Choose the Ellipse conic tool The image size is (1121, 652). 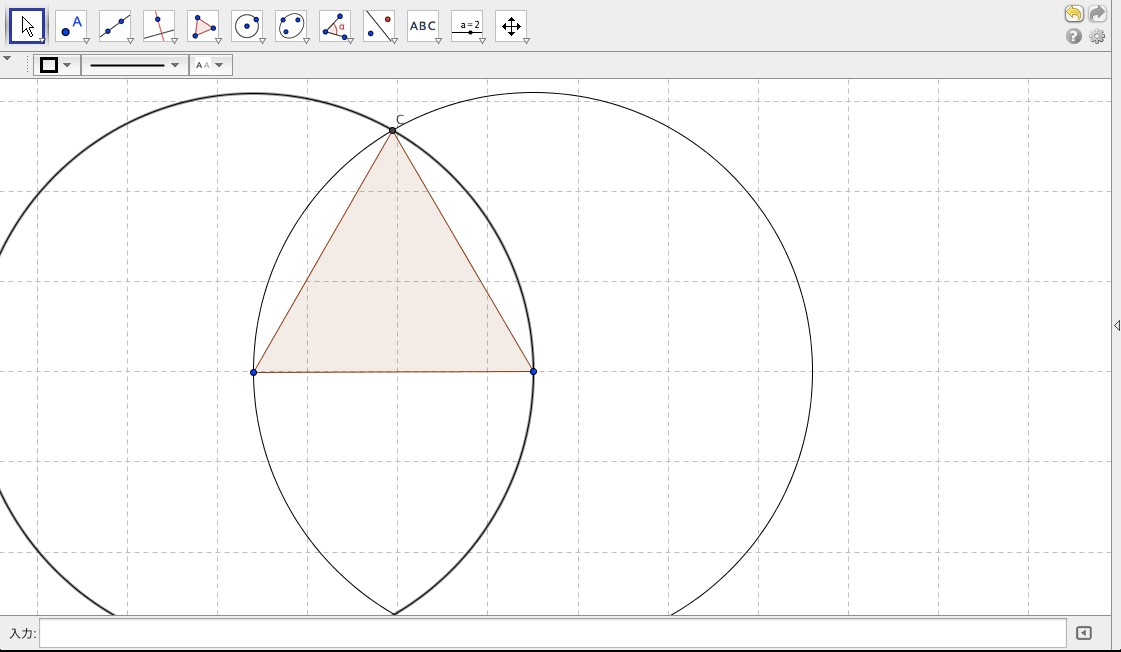pos(291,26)
